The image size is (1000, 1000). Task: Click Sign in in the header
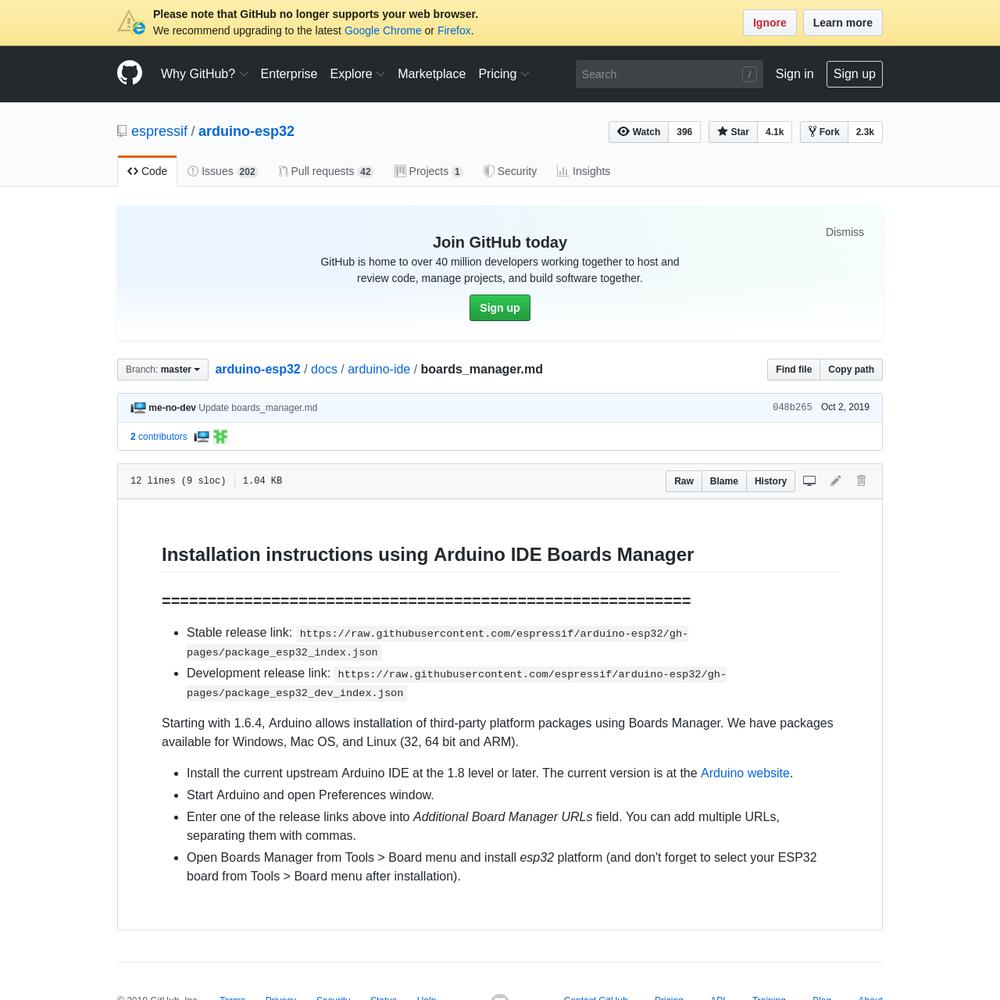click(x=794, y=74)
